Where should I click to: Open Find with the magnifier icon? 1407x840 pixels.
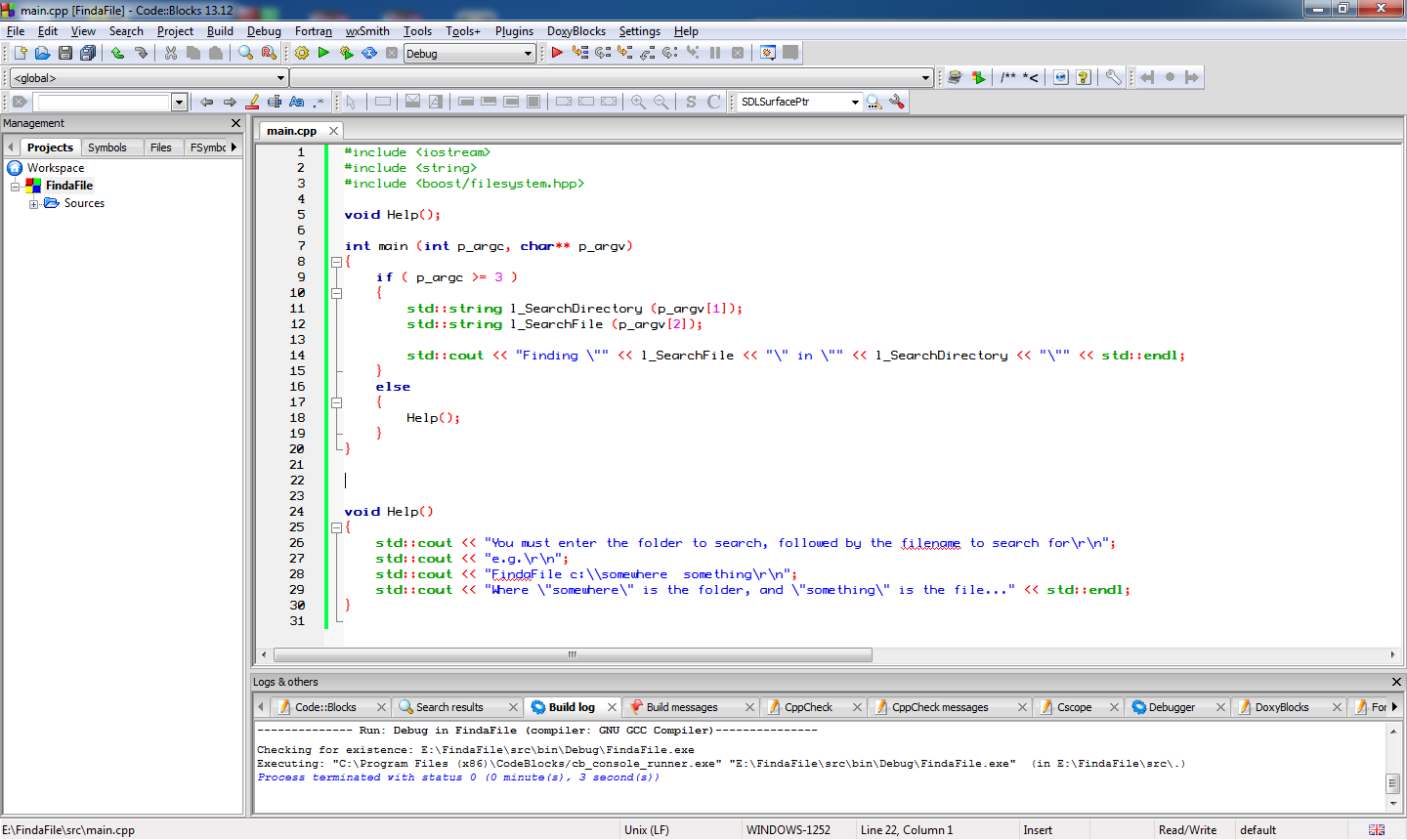[x=245, y=53]
